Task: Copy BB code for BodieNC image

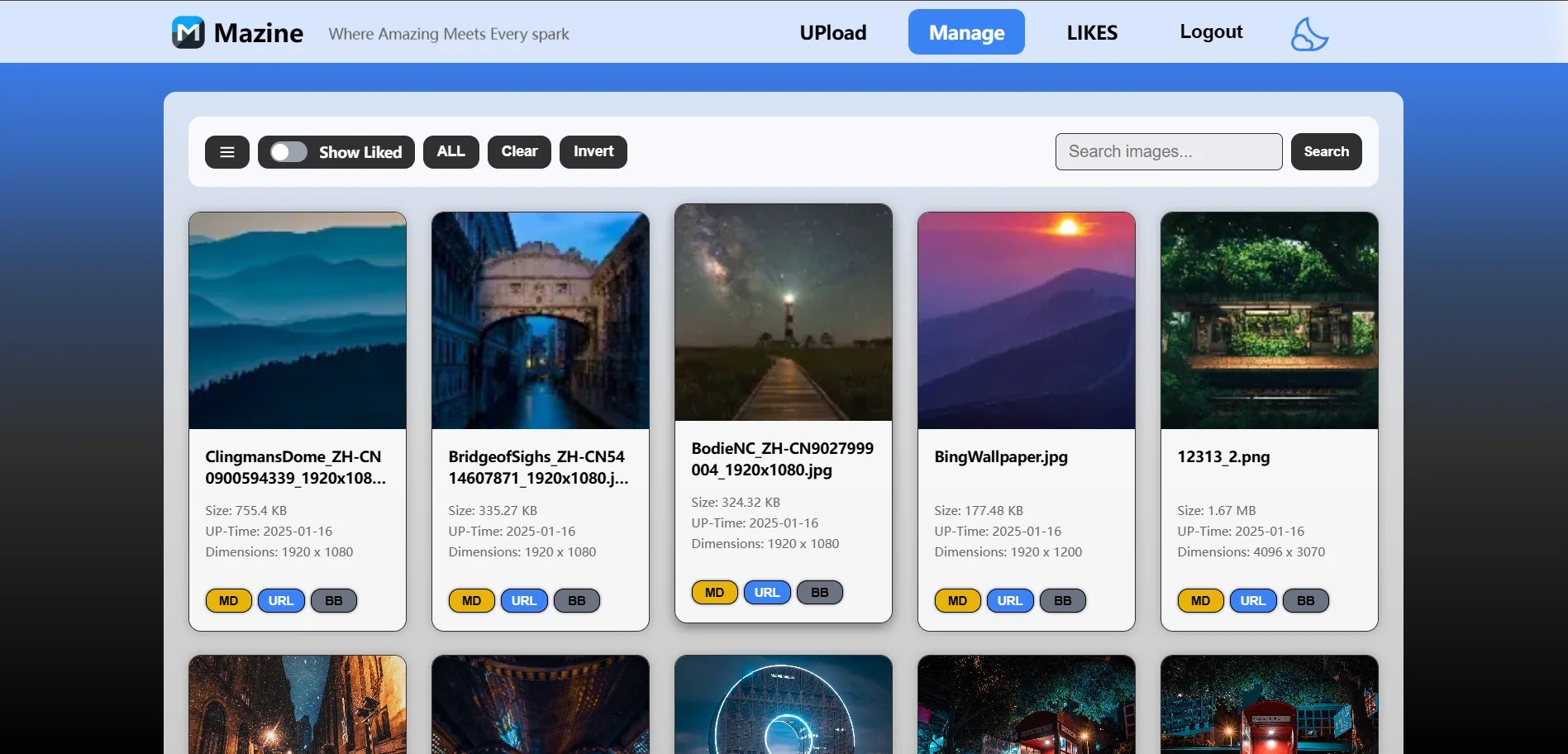Action: (820, 592)
